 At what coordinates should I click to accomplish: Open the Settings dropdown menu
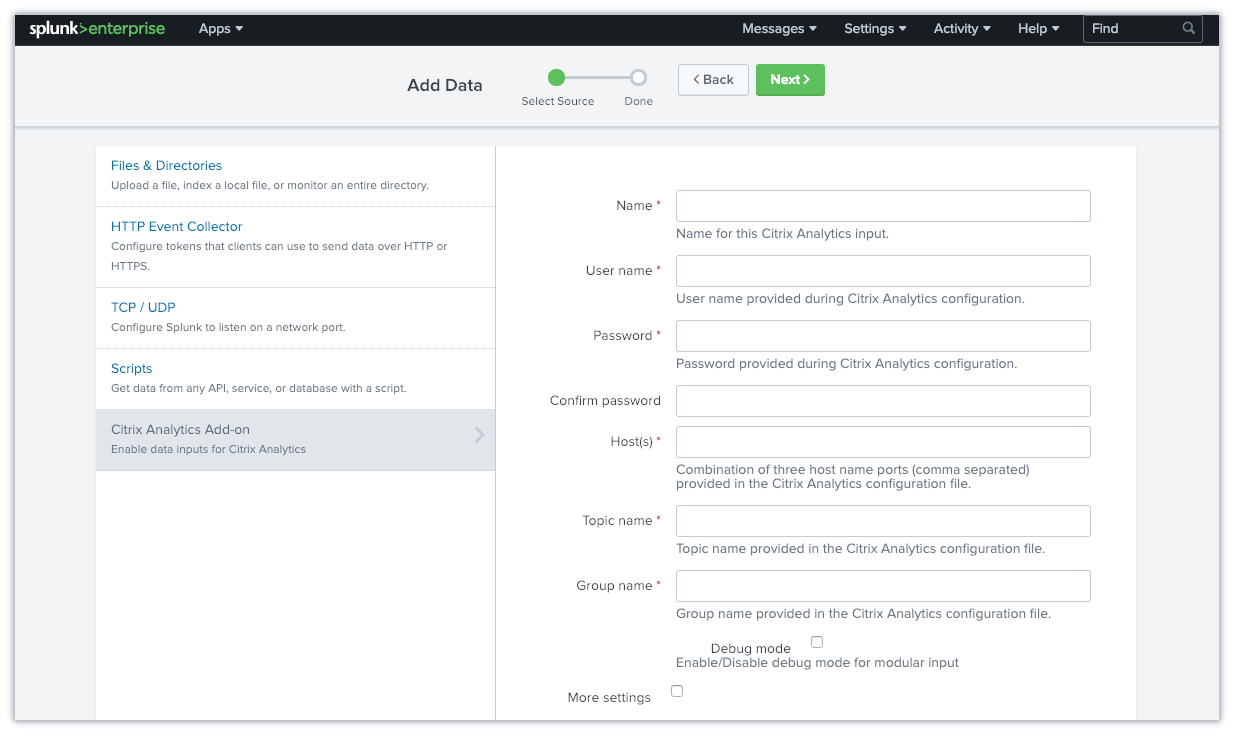click(x=875, y=29)
